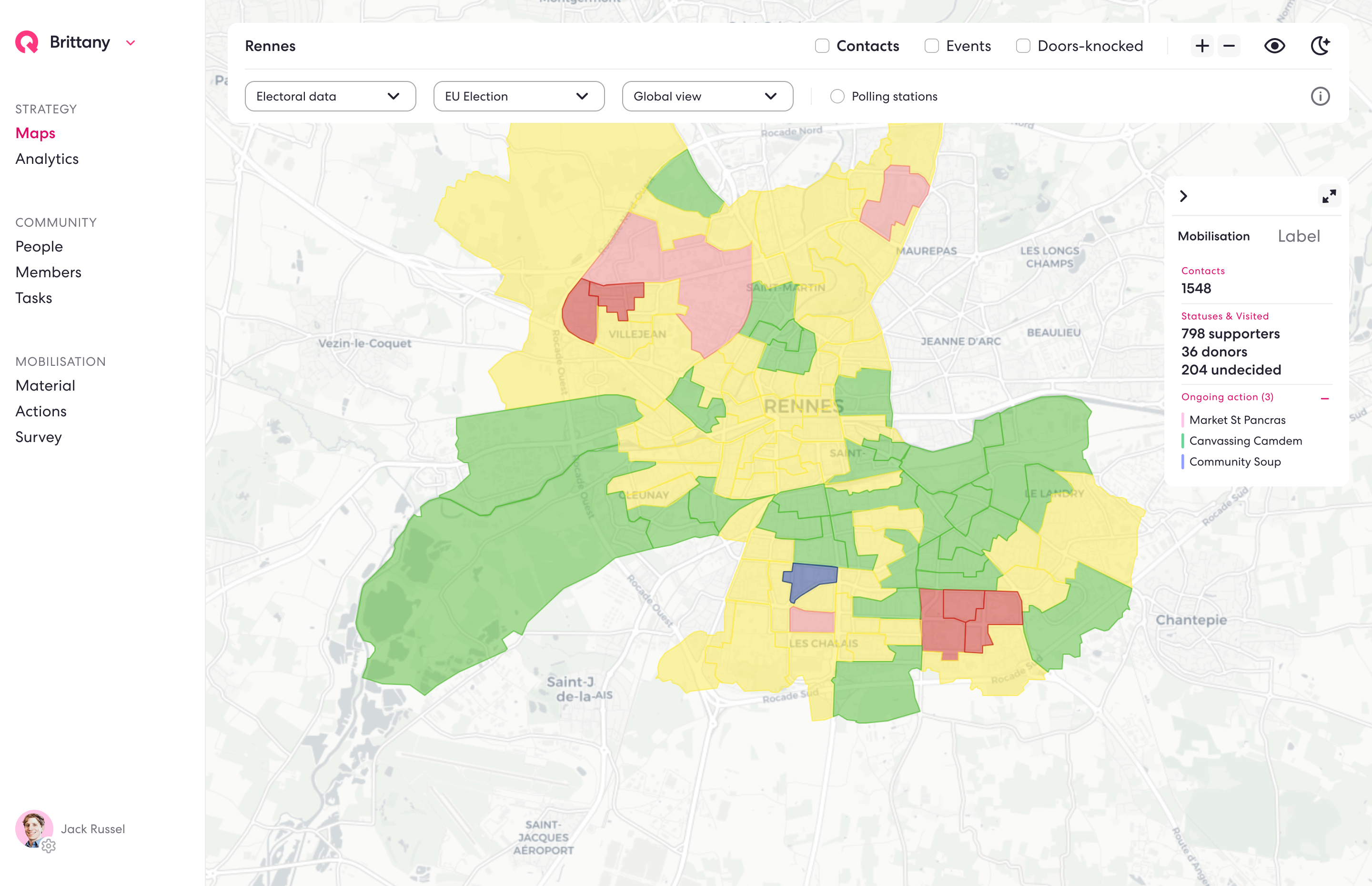
Task: Open the Global view dropdown
Action: 707,96
